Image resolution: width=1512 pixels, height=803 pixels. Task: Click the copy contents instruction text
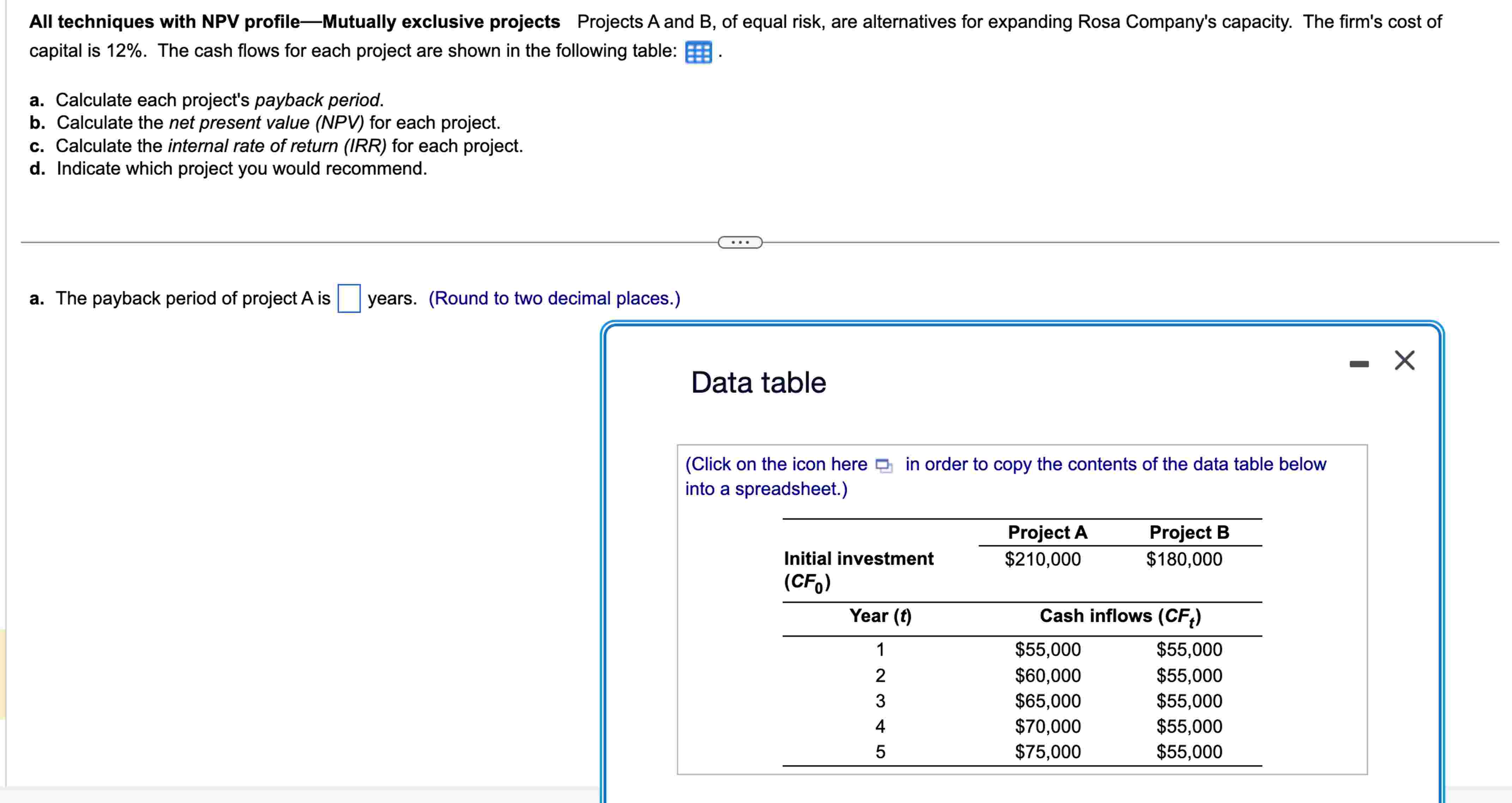(x=1115, y=464)
